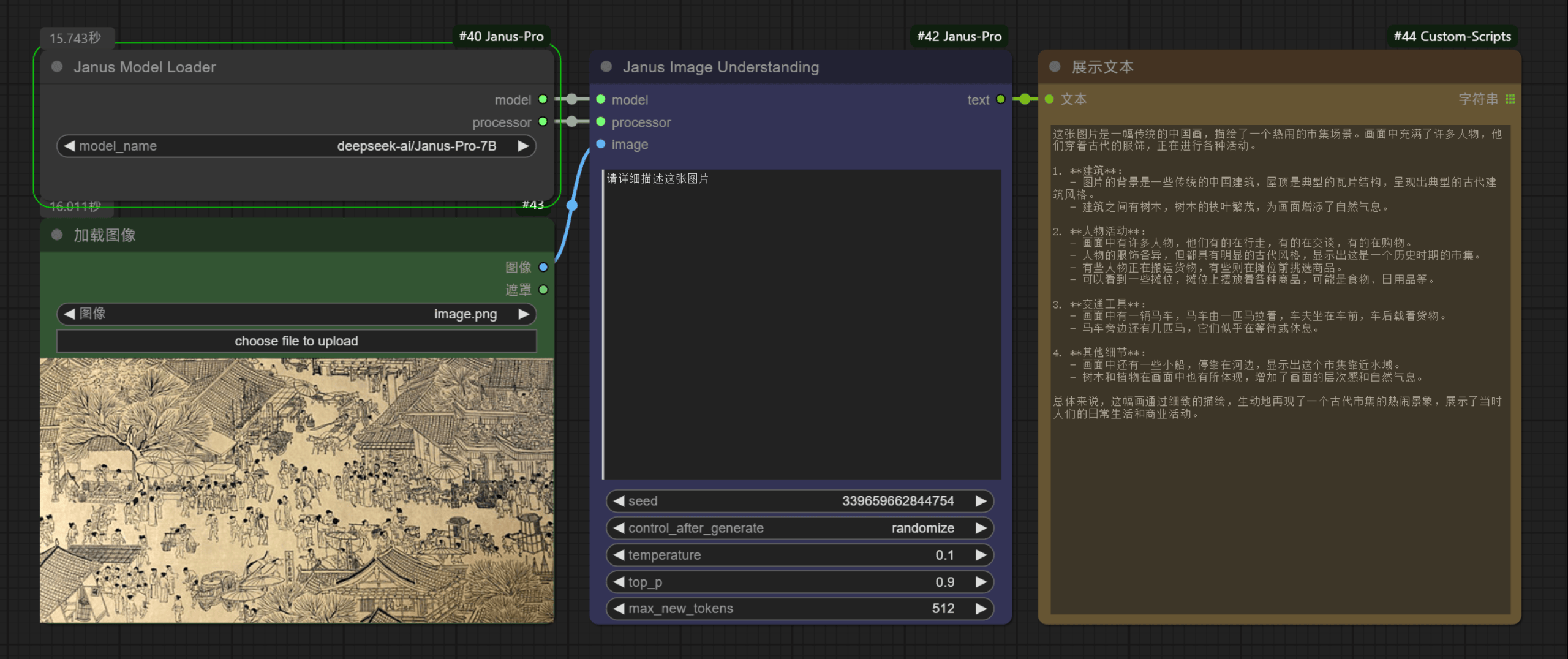Click the 文本 input port on 展示文本 node

pos(1049,99)
